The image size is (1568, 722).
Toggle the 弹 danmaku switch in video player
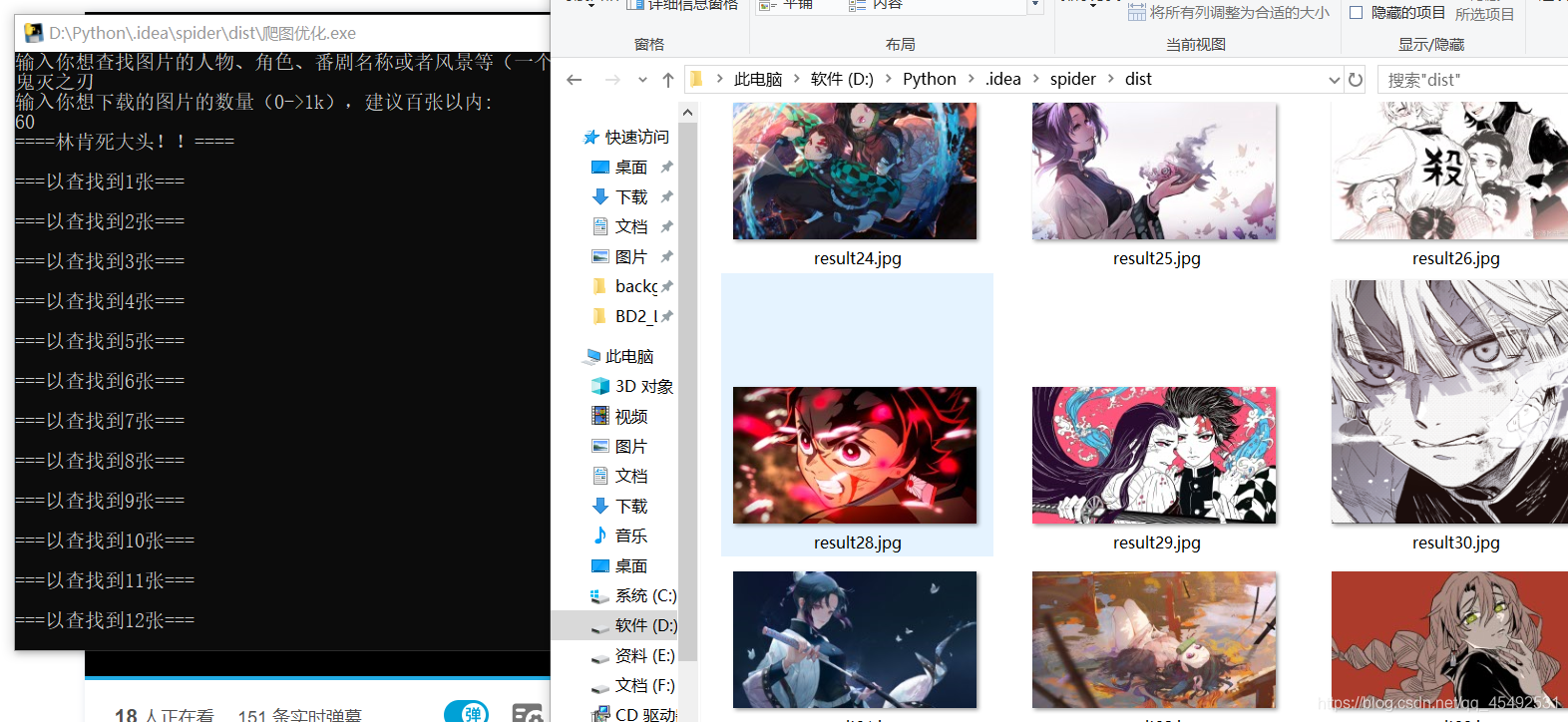(x=467, y=712)
